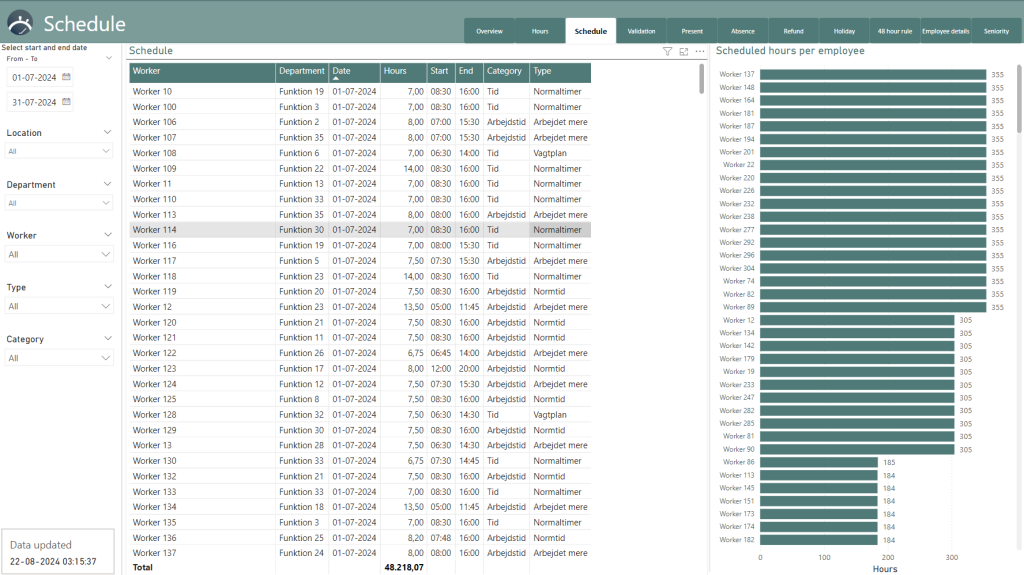Sort by the Department column header
Image resolution: width=1024 pixels, height=575 pixels.
(x=302, y=71)
